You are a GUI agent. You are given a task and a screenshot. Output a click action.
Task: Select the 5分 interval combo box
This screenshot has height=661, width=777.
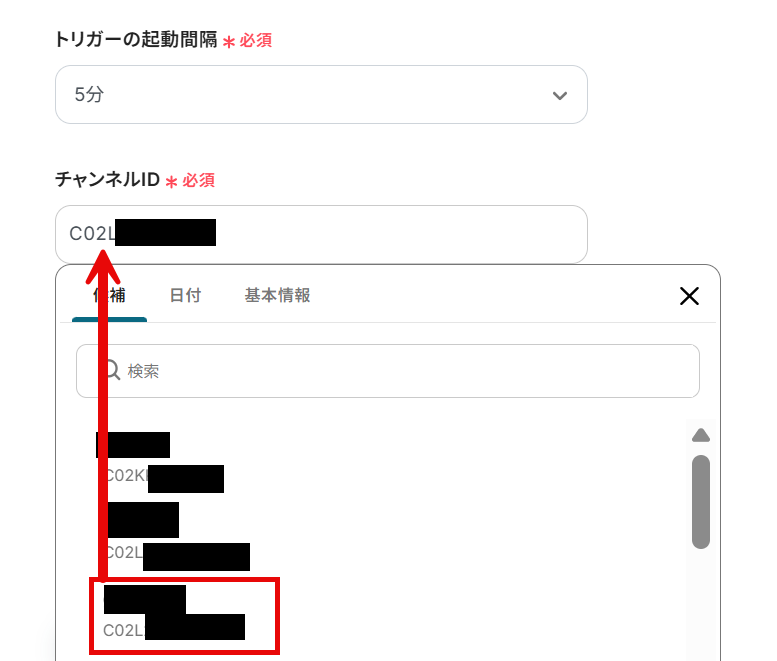coord(321,95)
